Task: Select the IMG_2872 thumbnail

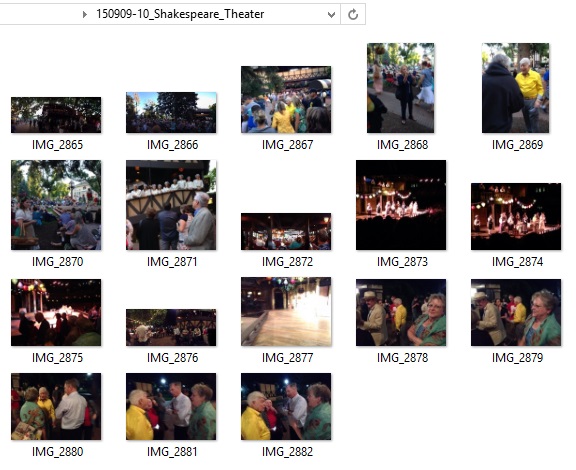Action: coord(286,232)
